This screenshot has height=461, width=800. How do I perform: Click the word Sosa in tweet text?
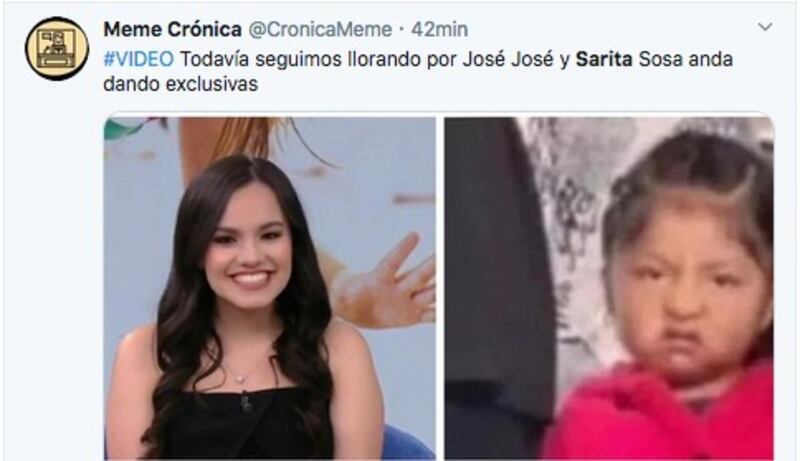pyautogui.click(x=661, y=60)
